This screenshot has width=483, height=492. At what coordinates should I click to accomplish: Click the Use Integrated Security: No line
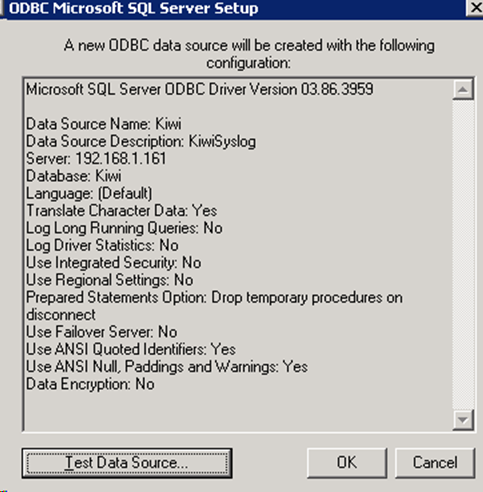tap(114, 263)
